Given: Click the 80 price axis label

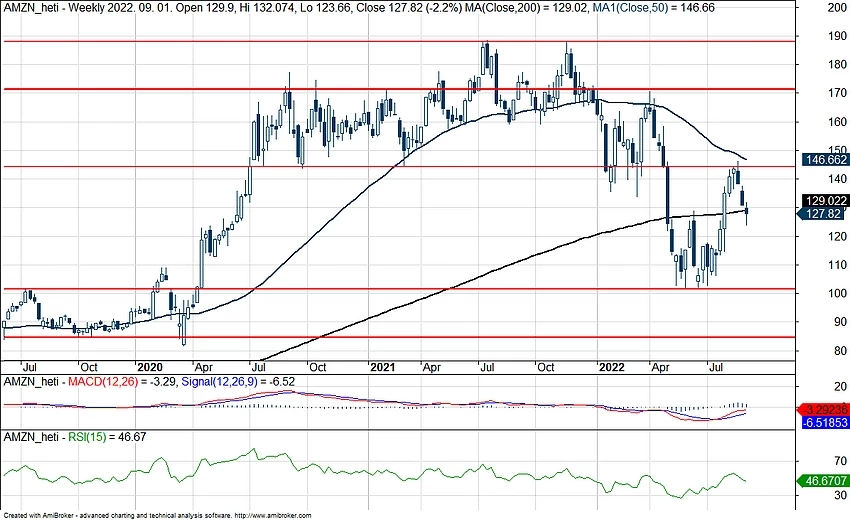Looking at the screenshot, I should pyautogui.click(x=840, y=351).
